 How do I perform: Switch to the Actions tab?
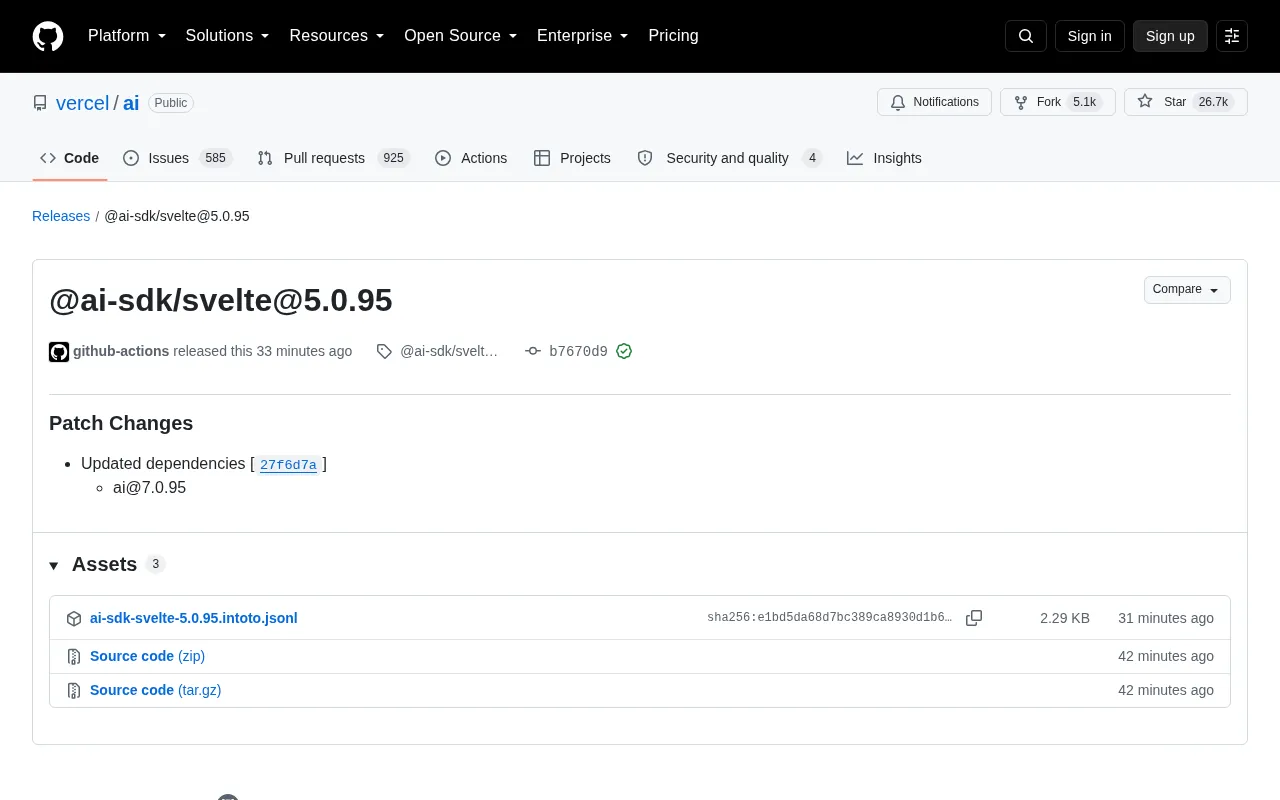[x=471, y=158]
